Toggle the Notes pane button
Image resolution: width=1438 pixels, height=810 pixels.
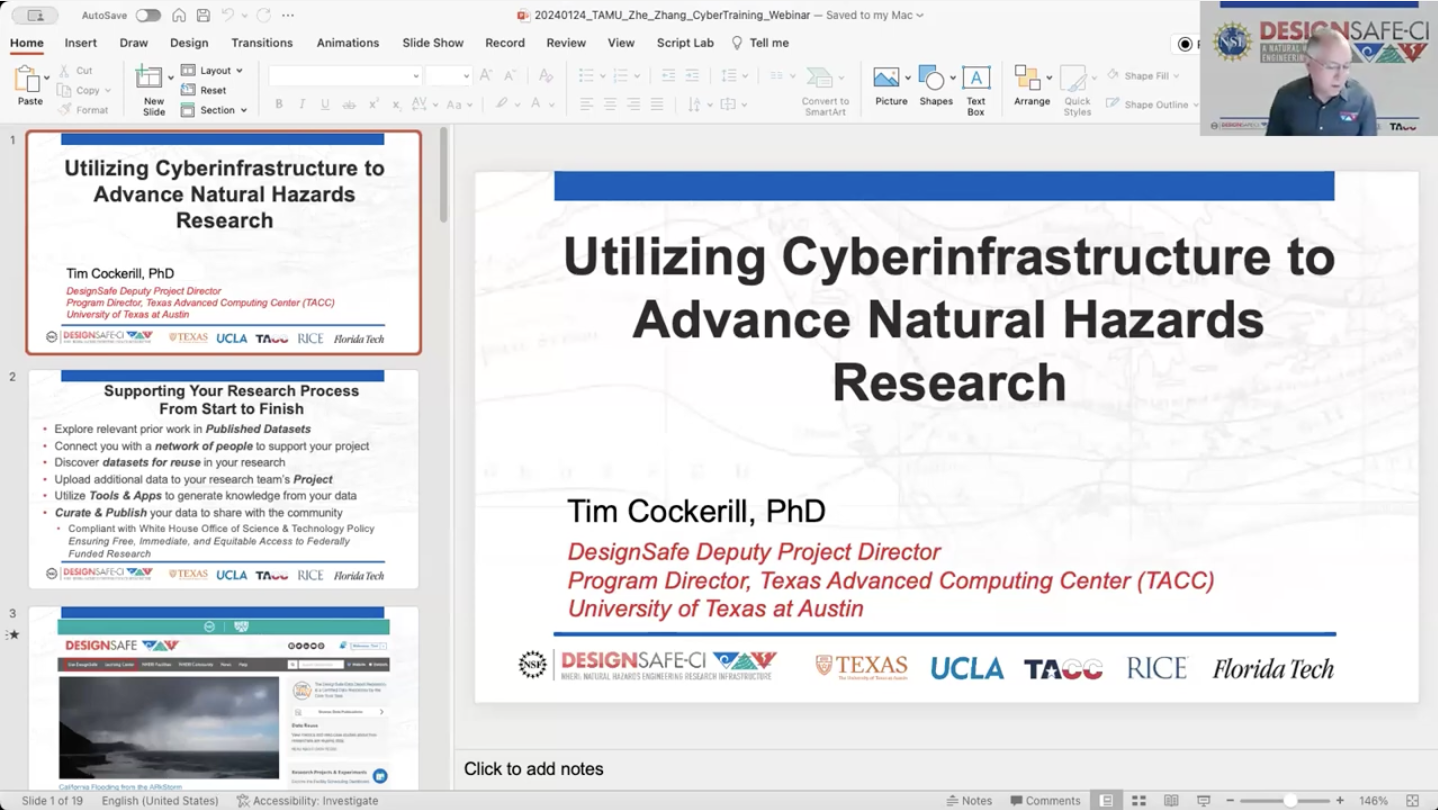pyautogui.click(x=969, y=801)
